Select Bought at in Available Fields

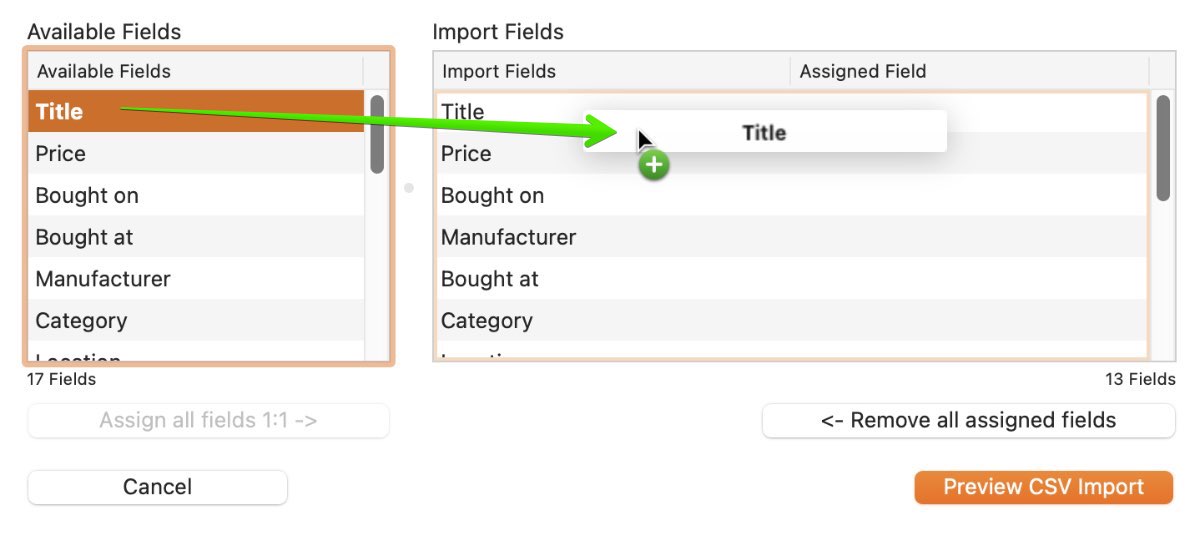point(196,237)
